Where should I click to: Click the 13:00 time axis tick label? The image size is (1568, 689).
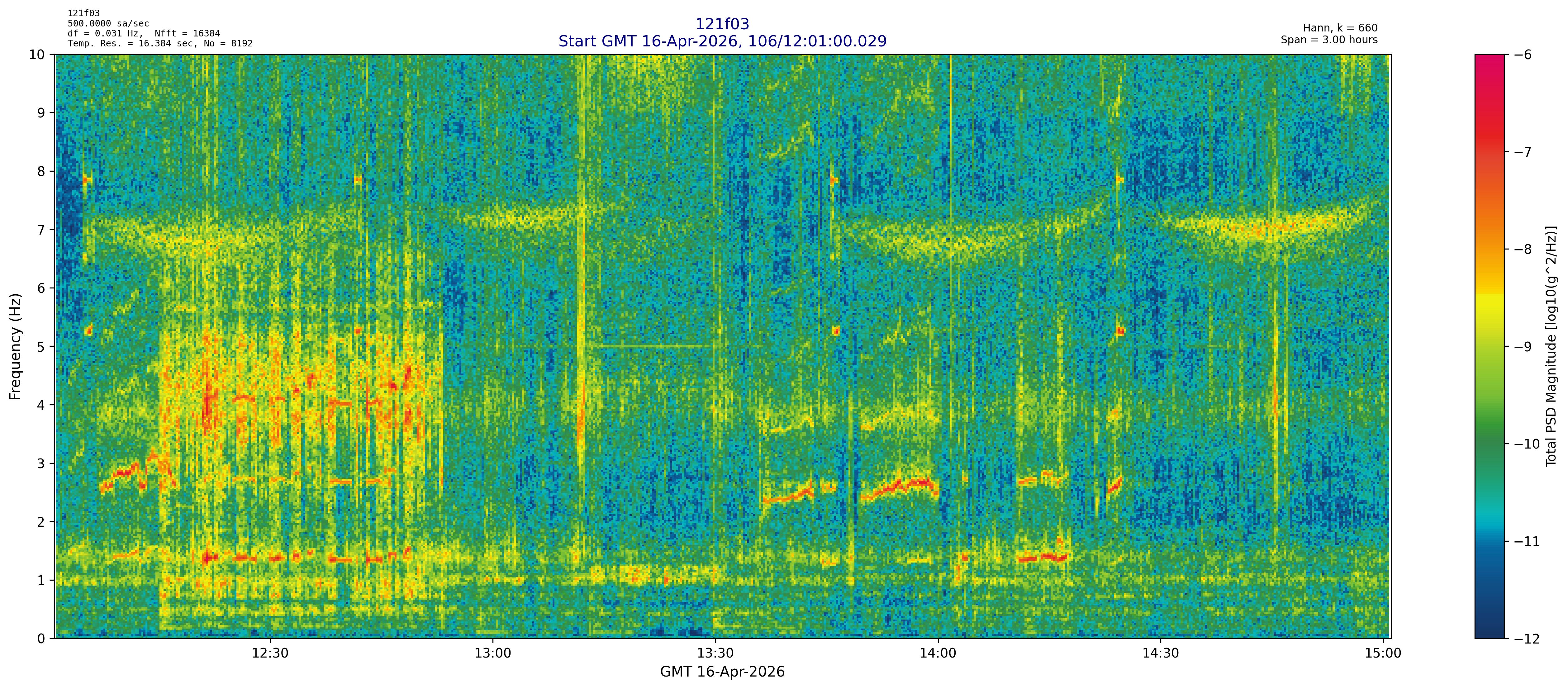(492, 654)
